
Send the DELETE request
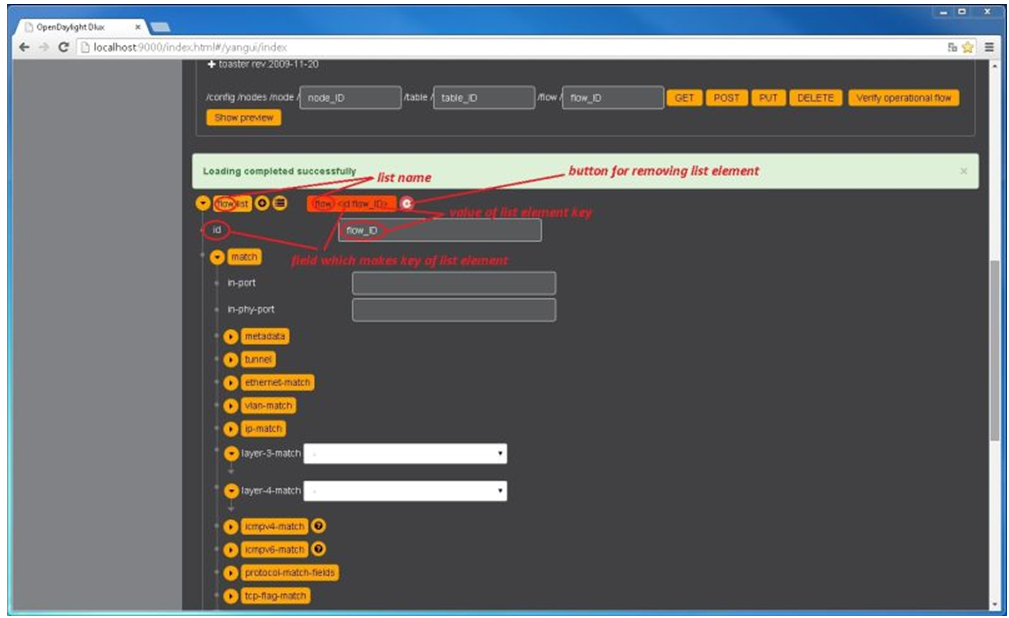click(815, 98)
